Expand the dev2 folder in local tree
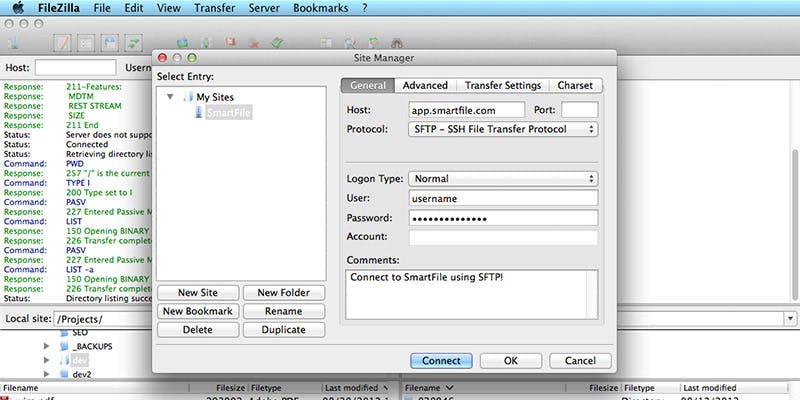Screen dimensions: 800x400 pos(46,374)
